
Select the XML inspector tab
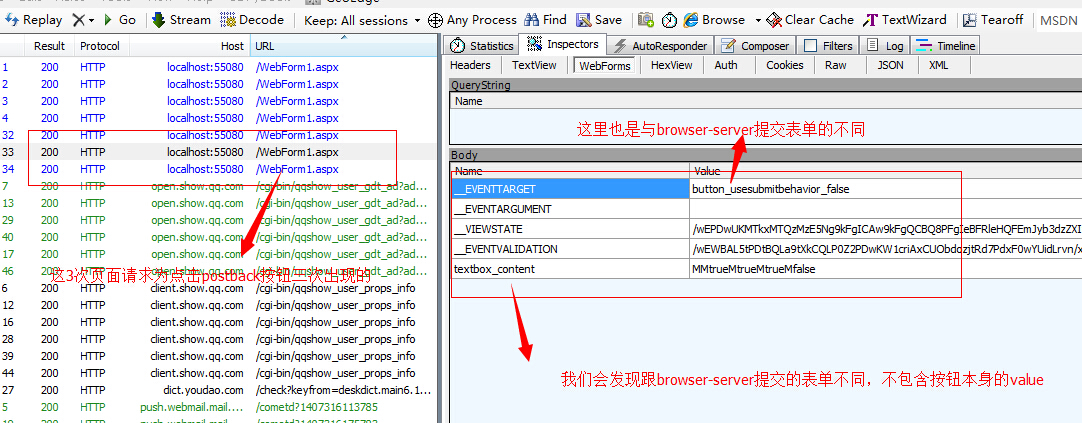coord(938,65)
